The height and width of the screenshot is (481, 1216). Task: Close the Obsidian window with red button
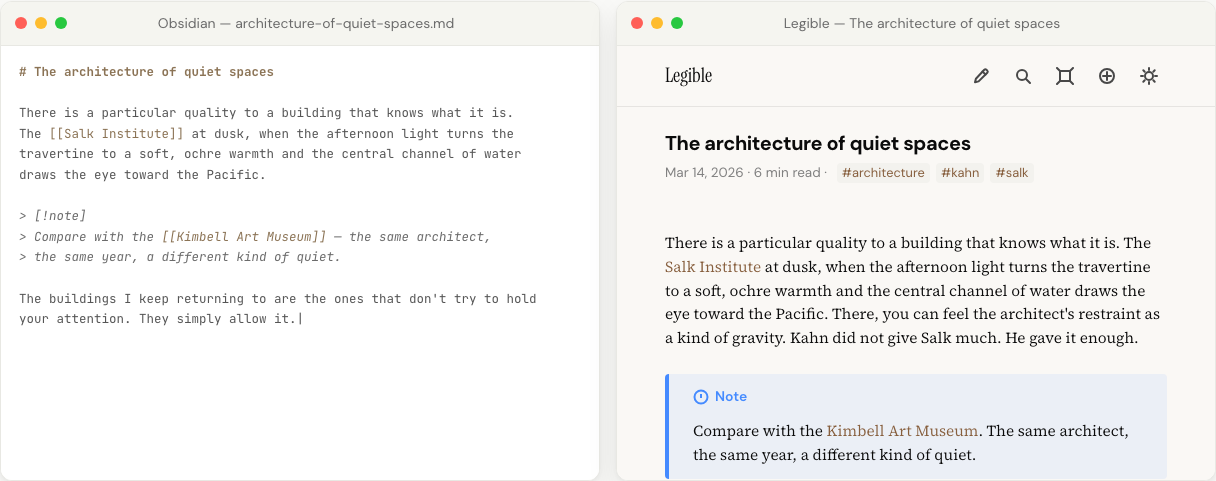pyautogui.click(x=21, y=23)
